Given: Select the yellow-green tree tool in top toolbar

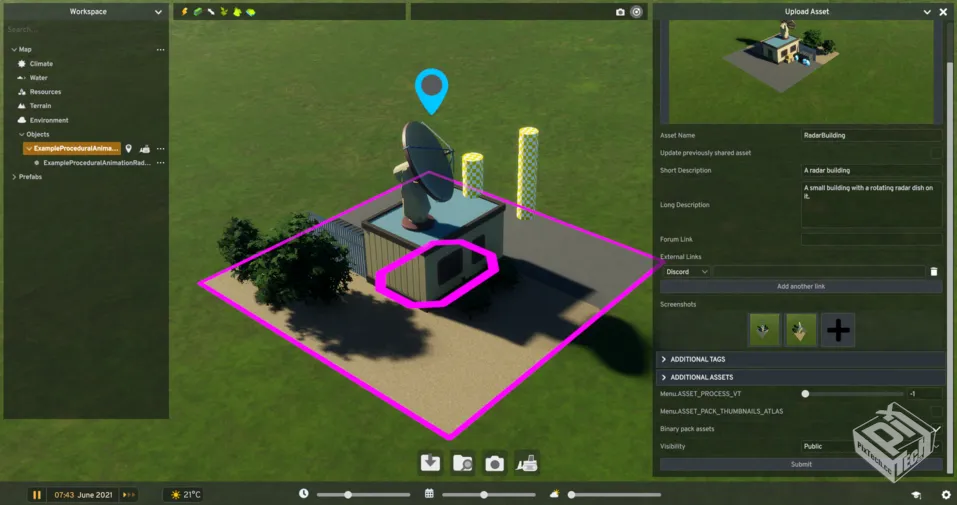Looking at the screenshot, I should (x=237, y=12).
